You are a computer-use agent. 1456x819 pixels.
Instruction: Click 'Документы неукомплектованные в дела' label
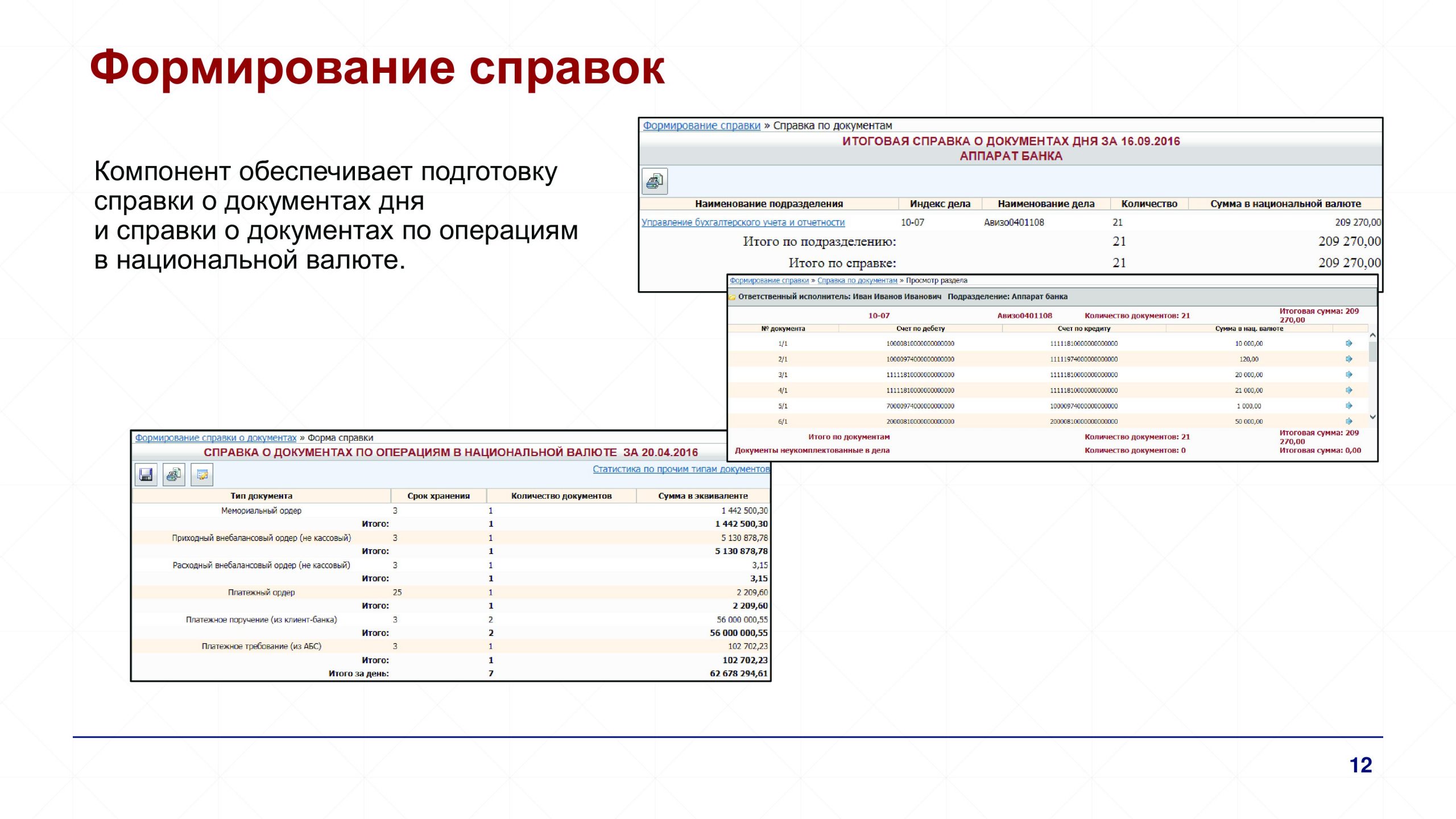tap(812, 450)
